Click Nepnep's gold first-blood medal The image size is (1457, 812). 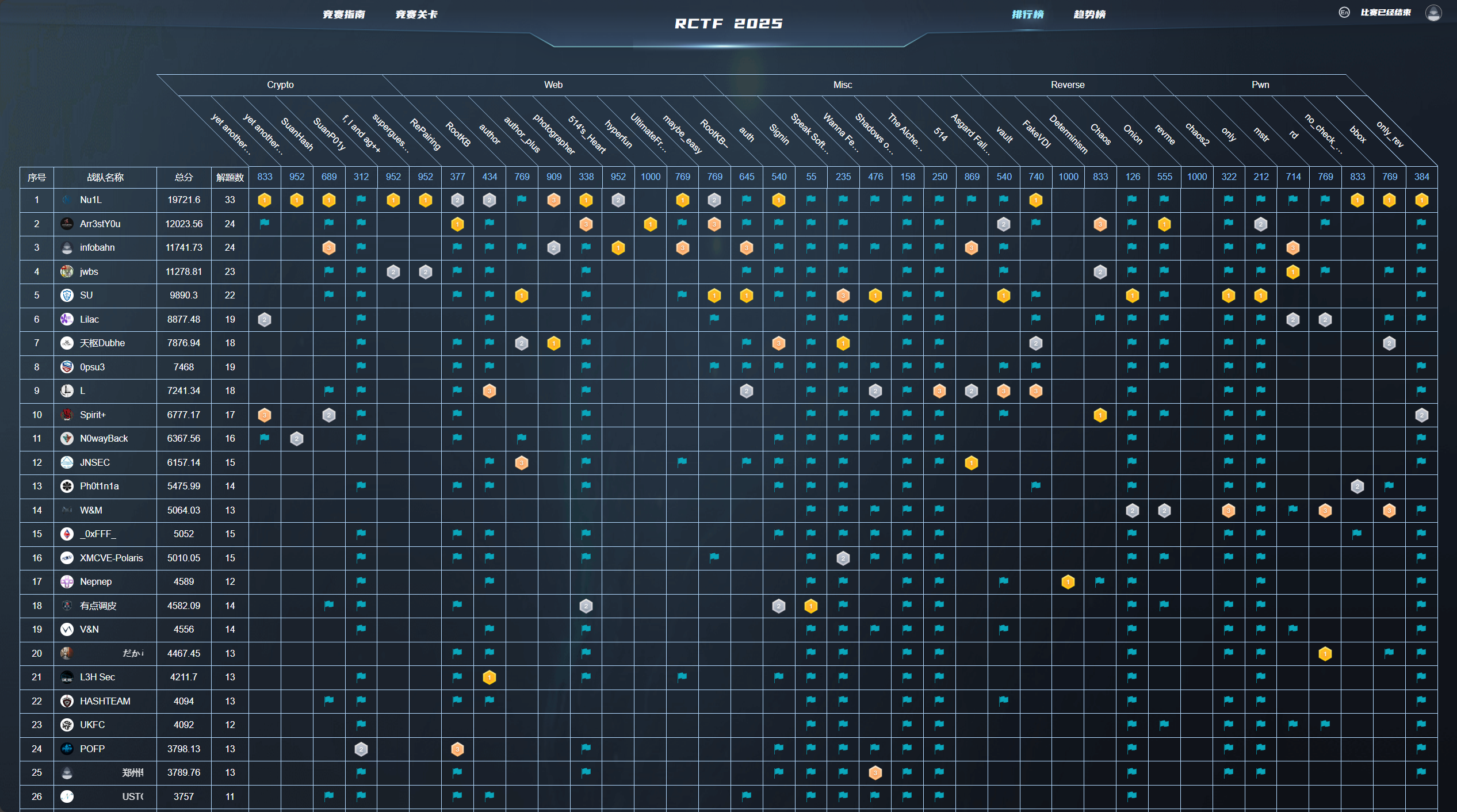point(1068,582)
